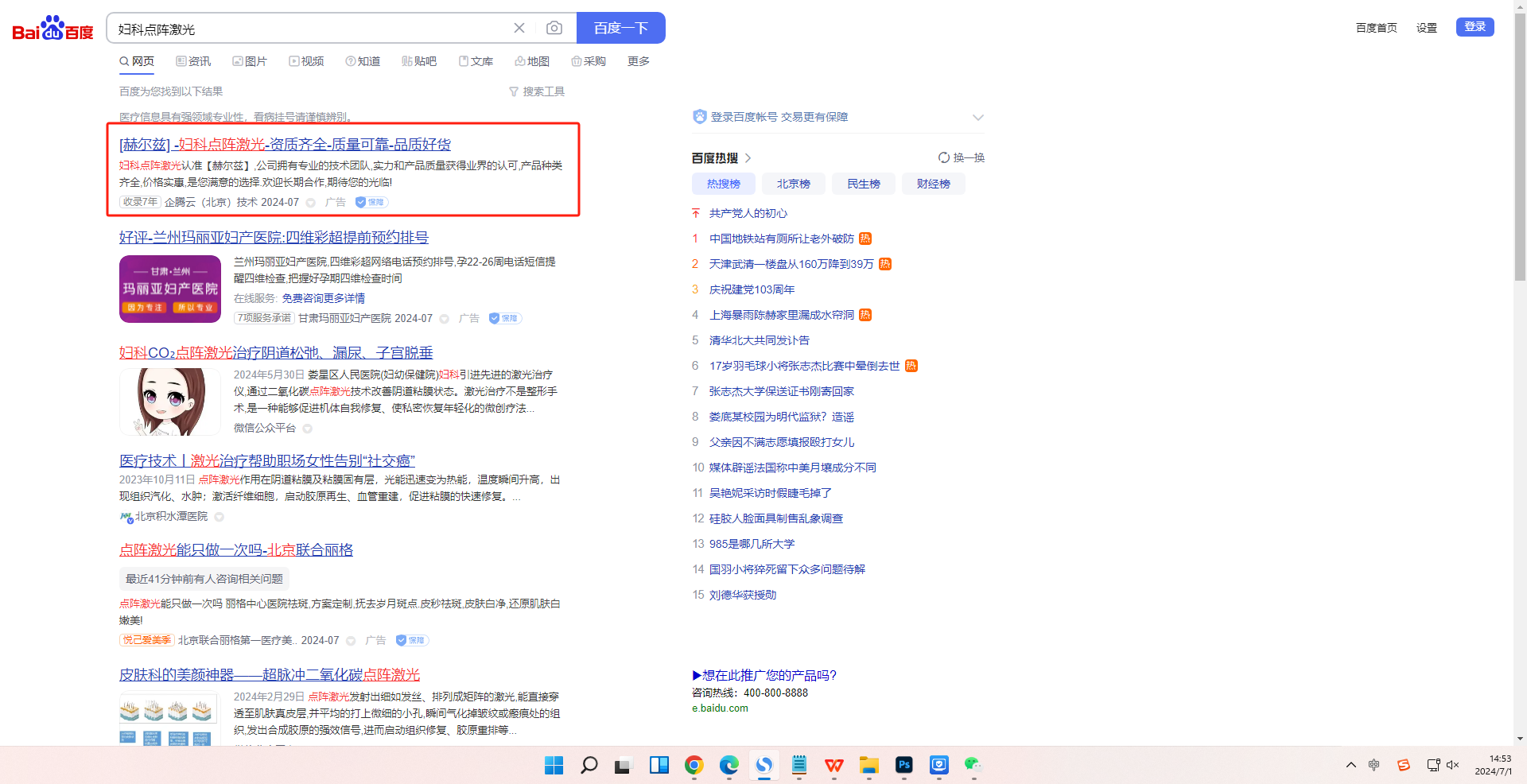Click the 登录 login button

[1475, 27]
